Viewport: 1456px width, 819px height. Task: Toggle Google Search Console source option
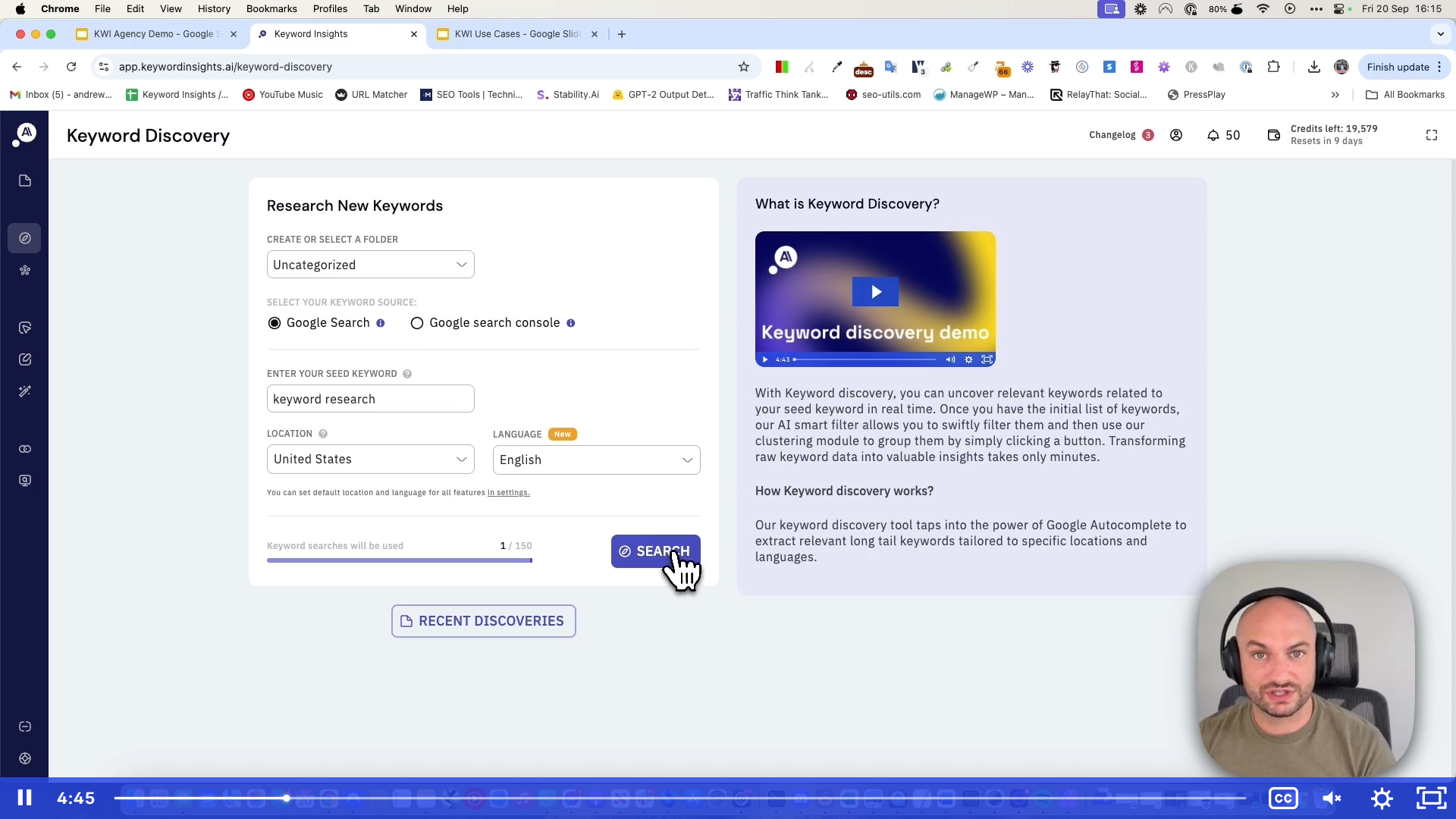[x=417, y=322]
